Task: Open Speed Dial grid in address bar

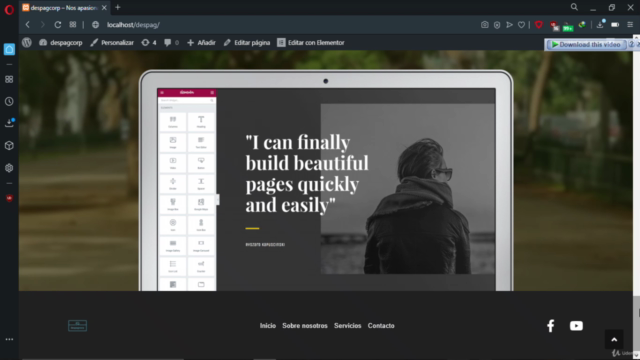Action: [x=73, y=24]
